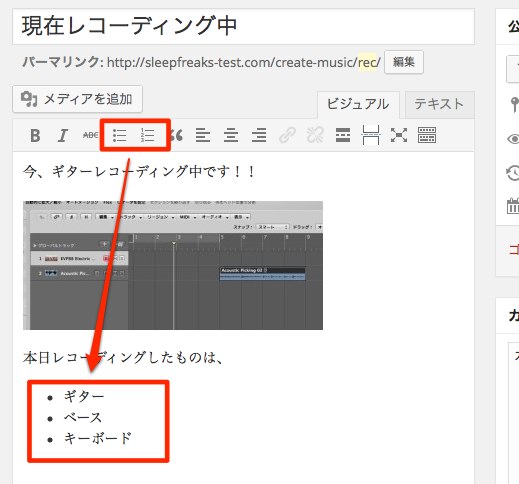This screenshot has height=484, width=519.
Task: Toggle italic formatting in editor toolbar
Action: point(63,135)
